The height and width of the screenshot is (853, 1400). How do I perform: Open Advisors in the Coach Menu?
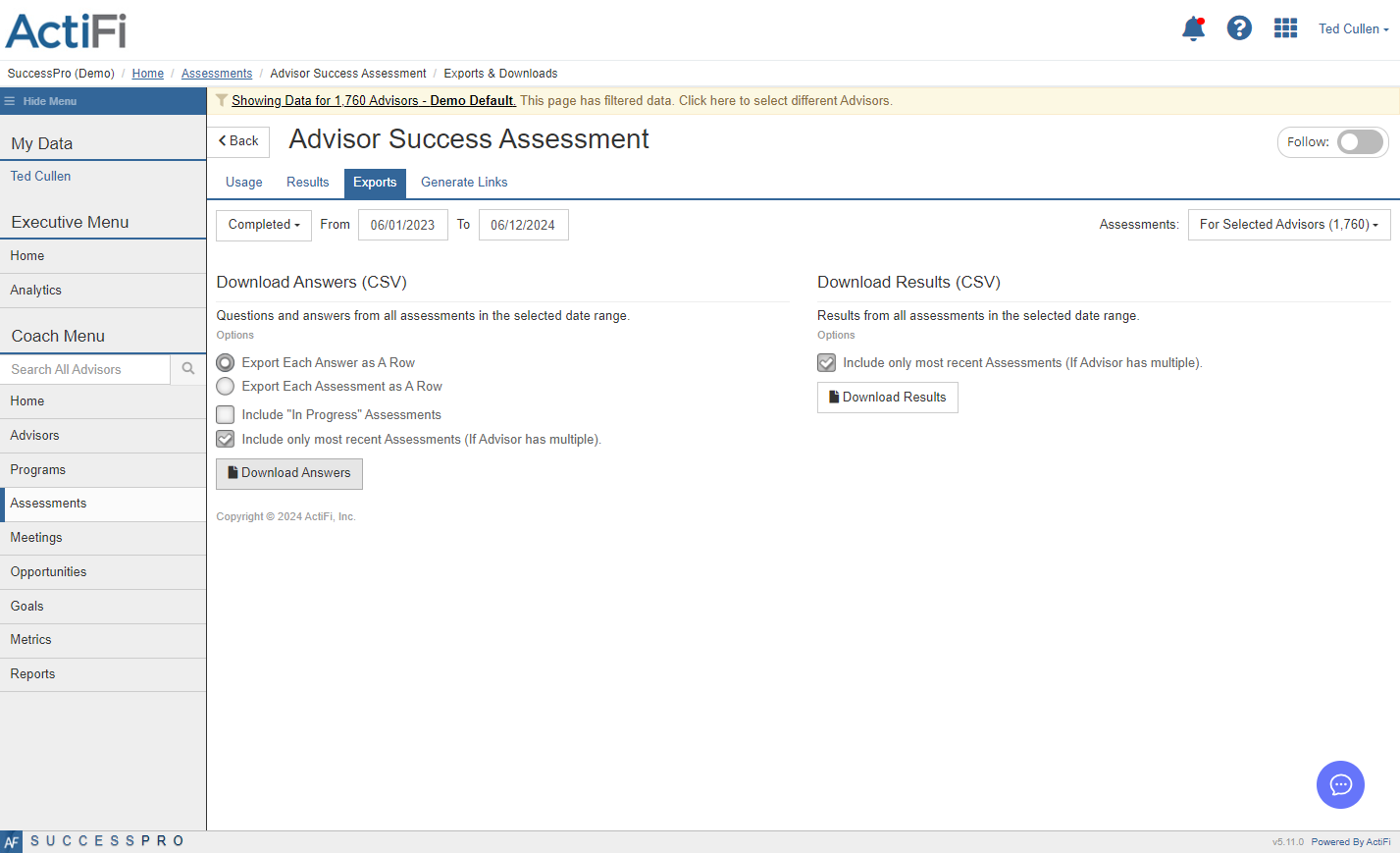(103, 436)
